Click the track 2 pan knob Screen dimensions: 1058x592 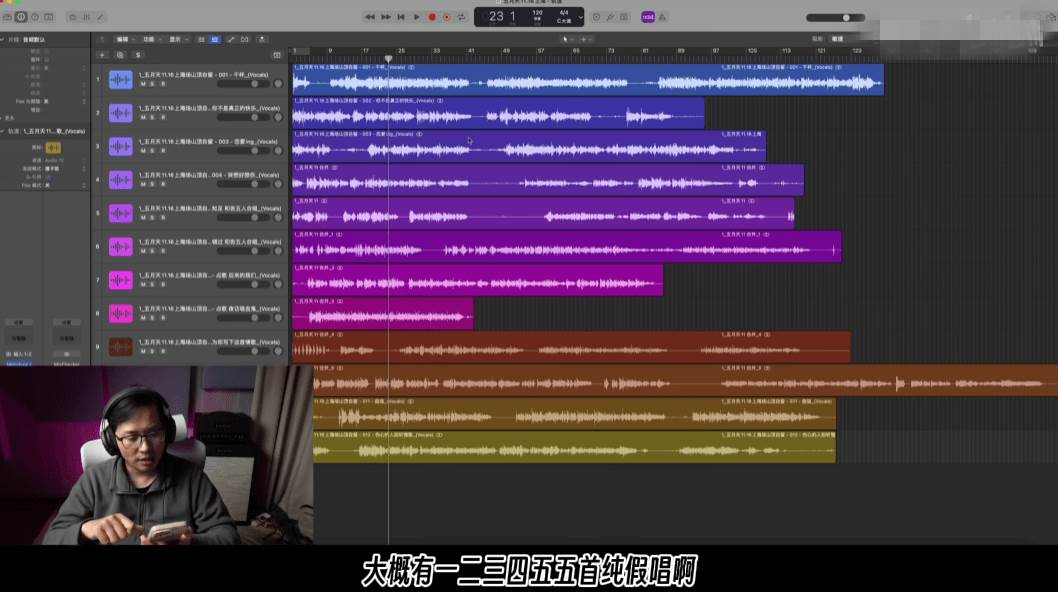(x=278, y=117)
